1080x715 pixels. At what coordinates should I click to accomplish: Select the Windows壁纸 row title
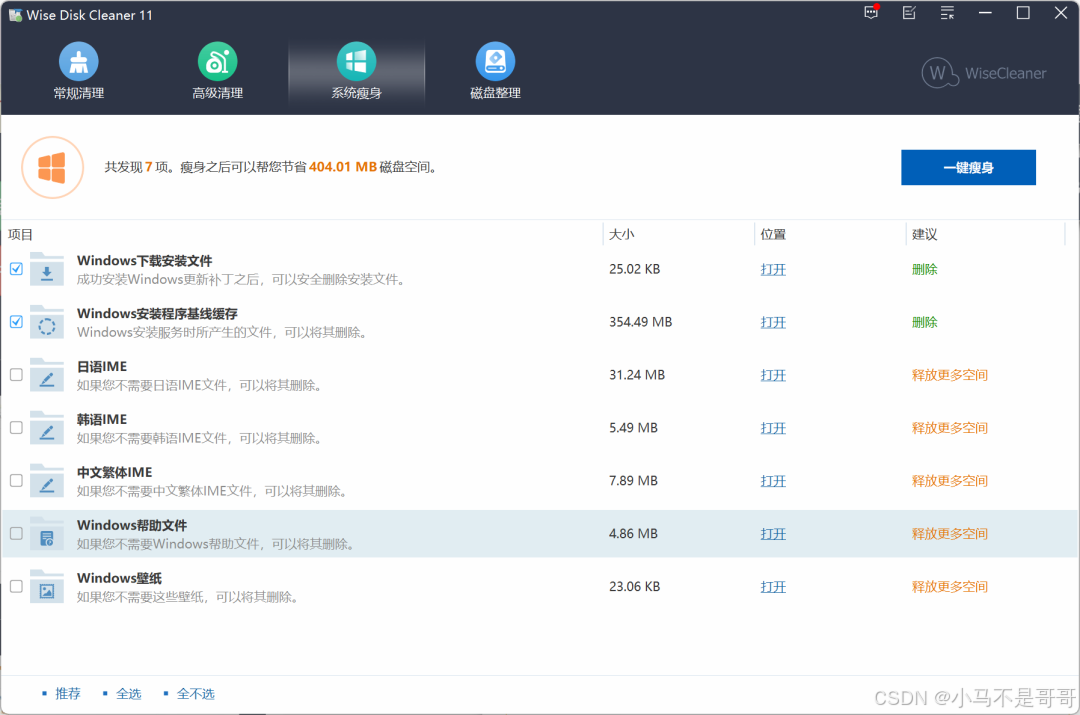point(119,579)
